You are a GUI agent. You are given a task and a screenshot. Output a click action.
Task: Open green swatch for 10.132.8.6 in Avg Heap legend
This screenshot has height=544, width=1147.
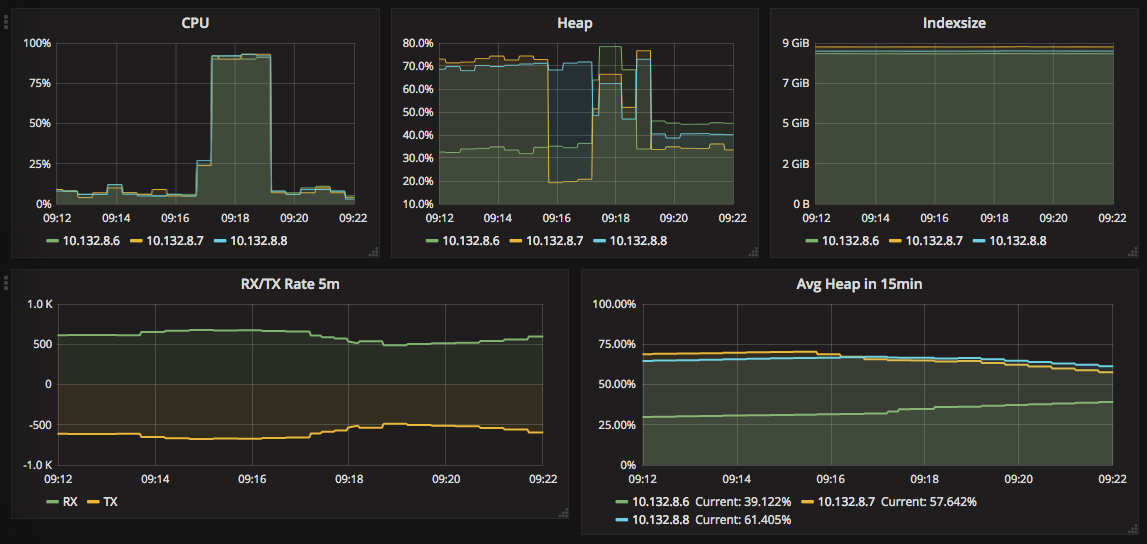622,502
